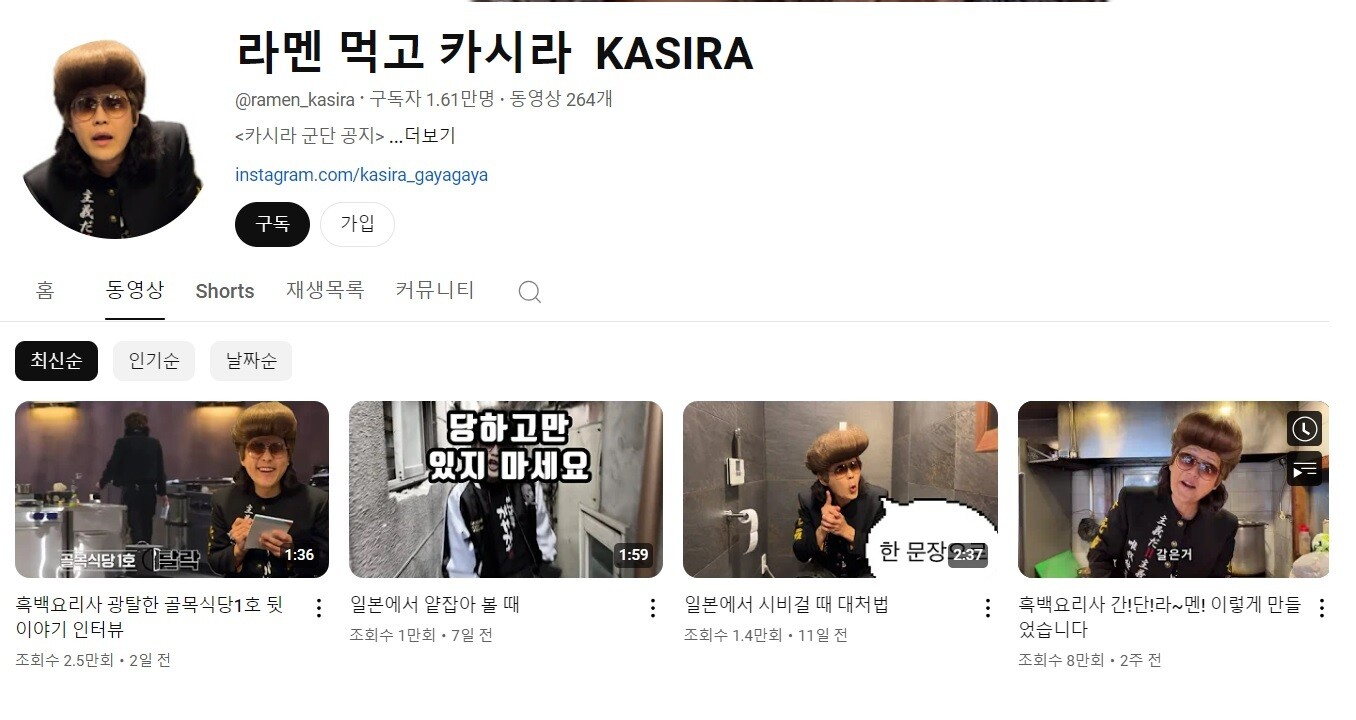
Task: Select the 최신순 sort filter chip
Action: click(56, 361)
